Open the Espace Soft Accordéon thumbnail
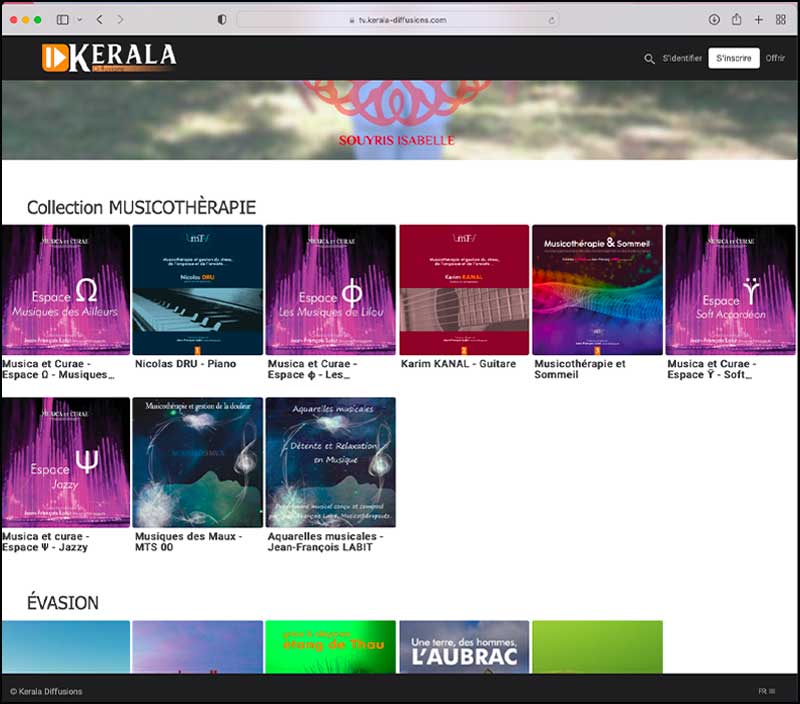This screenshot has width=800, height=704. click(731, 290)
